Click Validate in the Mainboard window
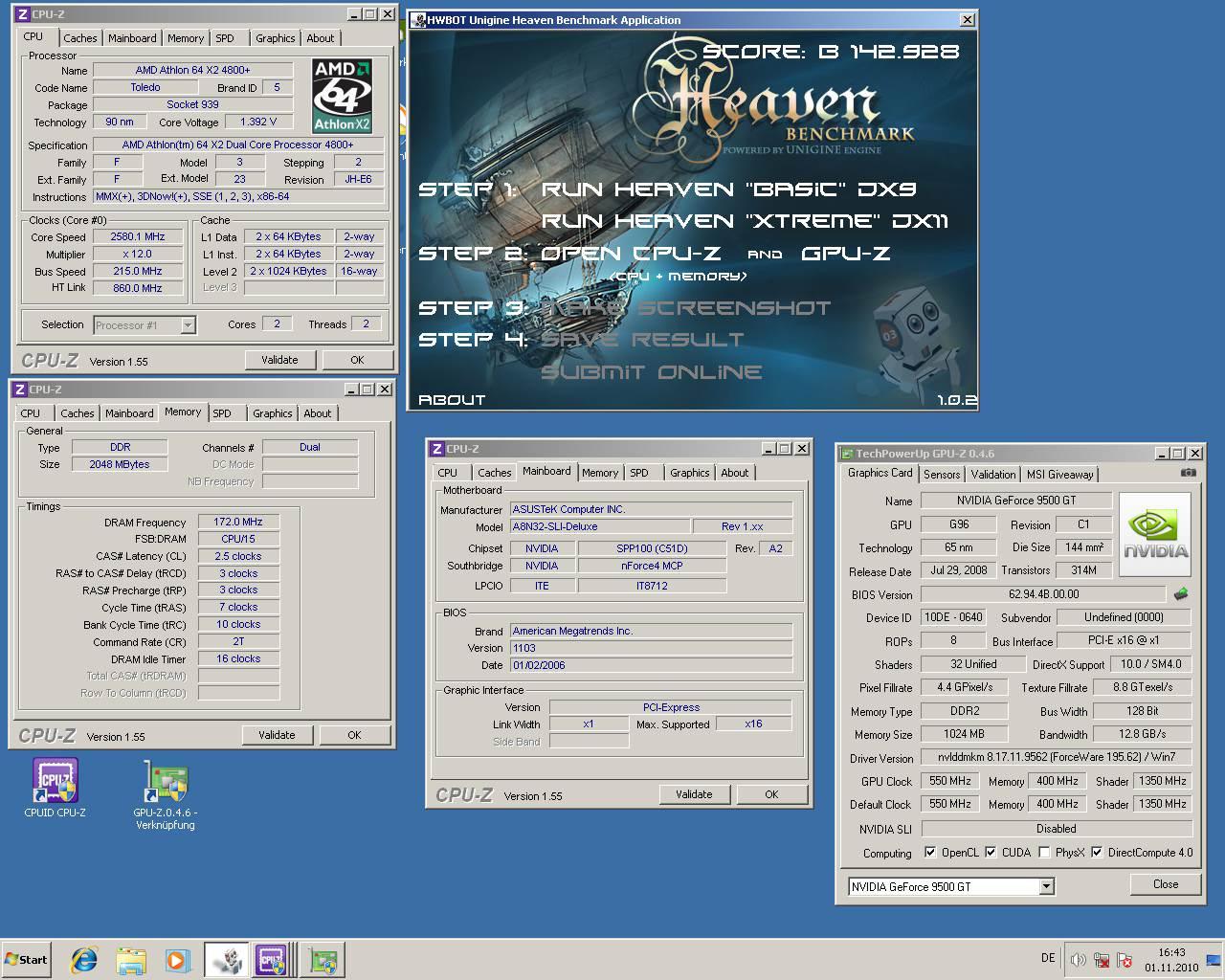The image size is (1225, 980). click(694, 794)
